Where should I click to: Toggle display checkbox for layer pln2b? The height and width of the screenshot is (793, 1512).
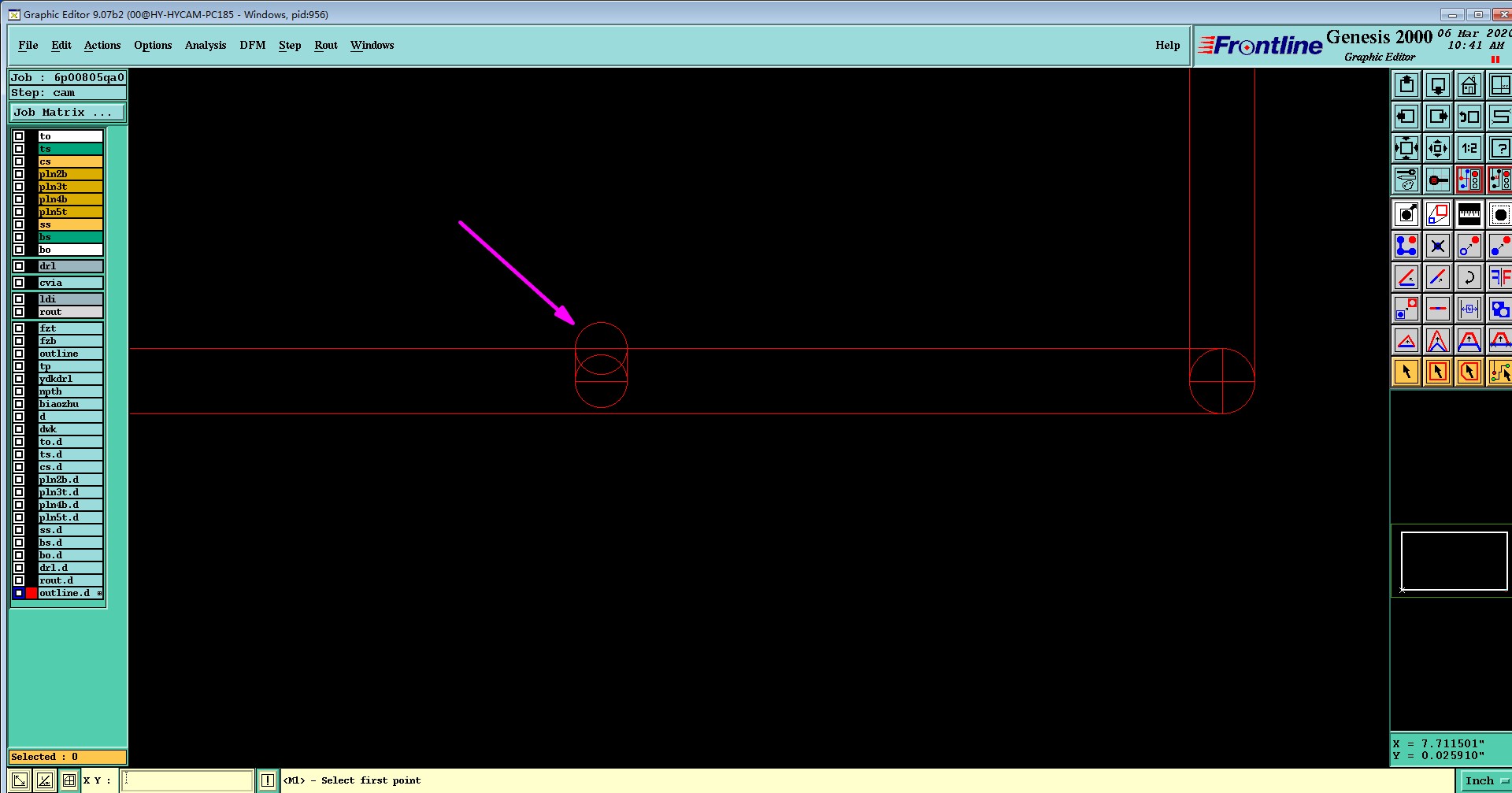click(x=19, y=174)
